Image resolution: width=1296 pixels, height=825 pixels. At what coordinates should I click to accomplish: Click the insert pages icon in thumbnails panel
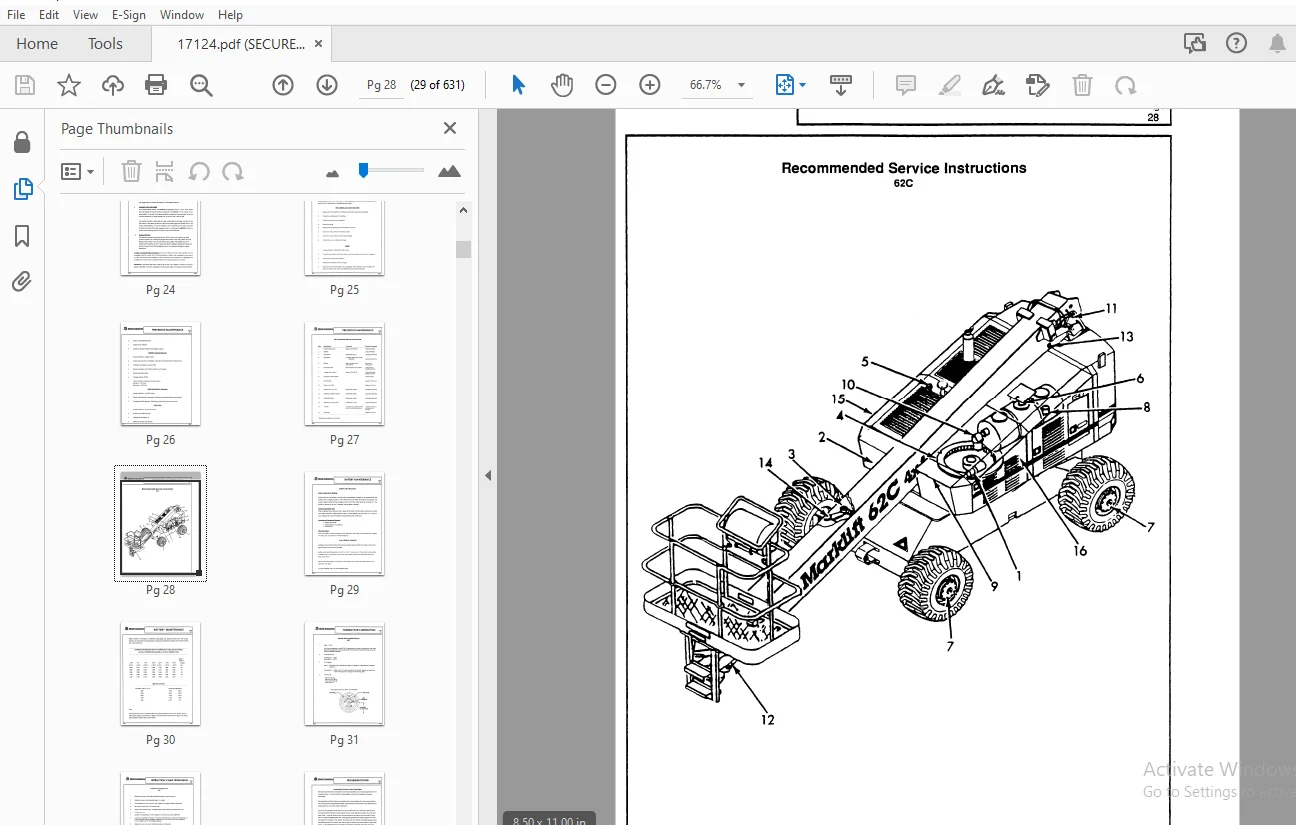click(165, 171)
